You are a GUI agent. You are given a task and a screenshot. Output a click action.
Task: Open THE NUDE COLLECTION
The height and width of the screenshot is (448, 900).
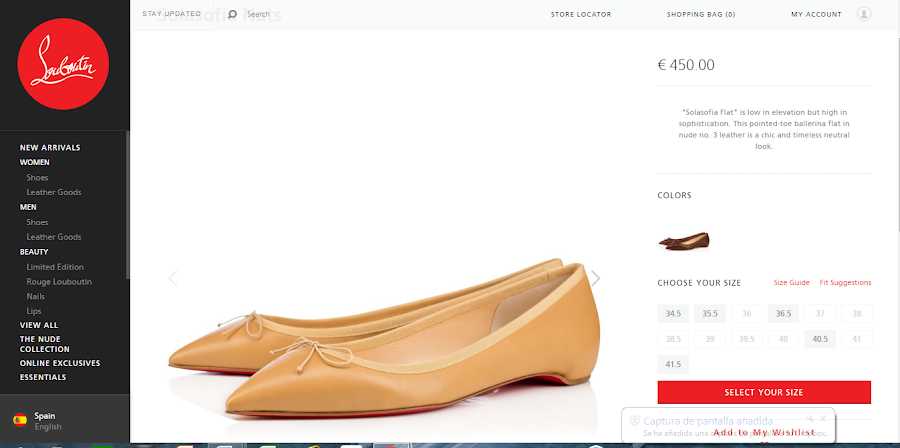(45, 344)
